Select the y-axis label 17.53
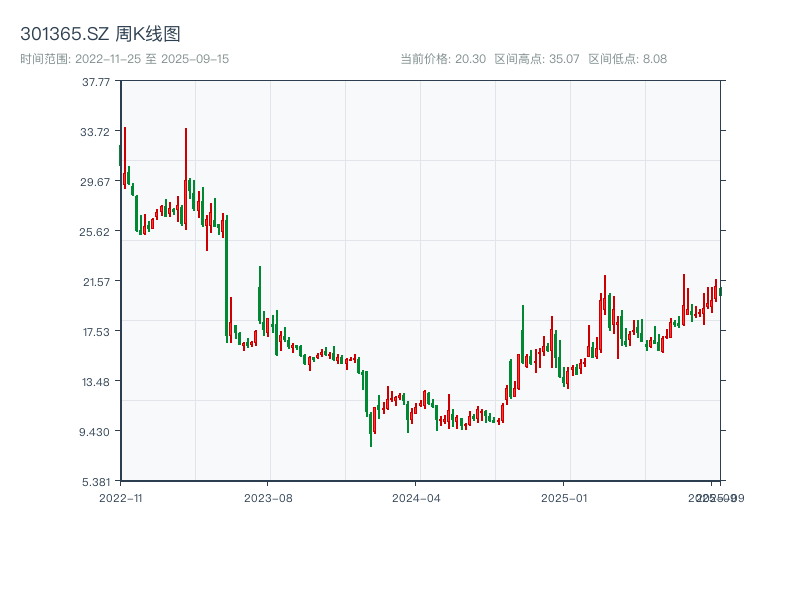The height and width of the screenshot is (600, 800). pyautogui.click(x=96, y=332)
